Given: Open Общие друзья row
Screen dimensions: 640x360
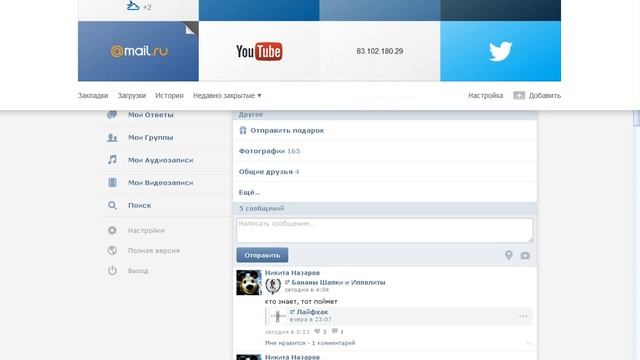Looking at the screenshot, I should click(385, 172).
